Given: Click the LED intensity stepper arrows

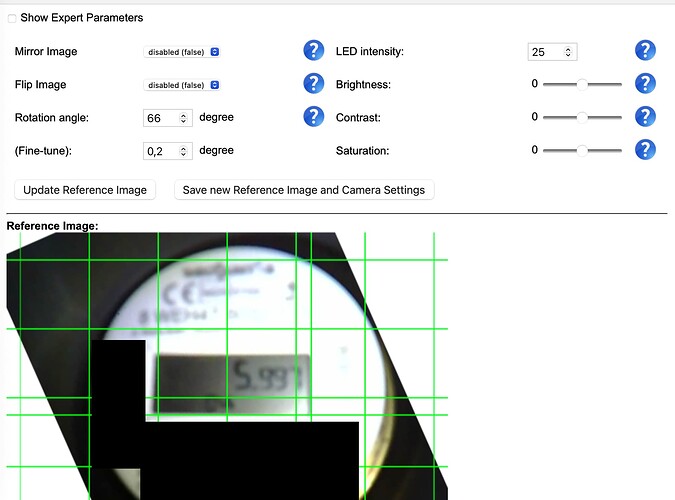Looking at the screenshot, I should [x=568, y=52].
